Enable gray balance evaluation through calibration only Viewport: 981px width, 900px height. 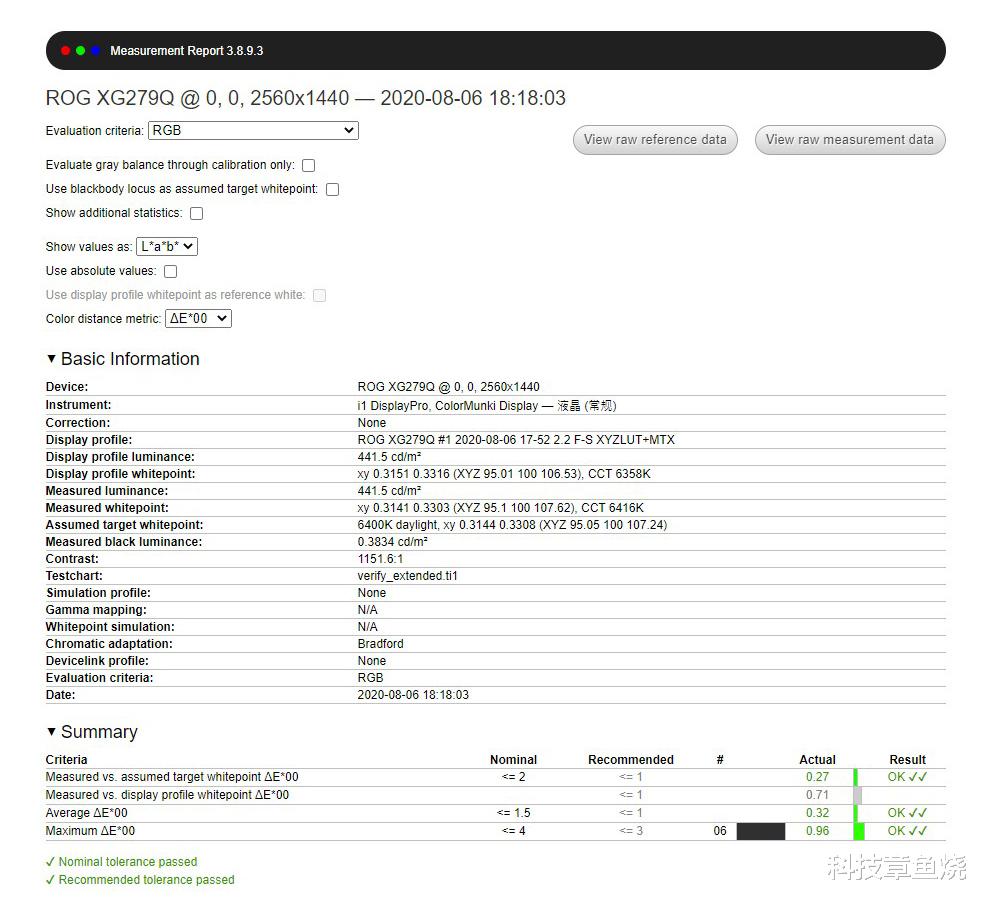pos(308,165)
